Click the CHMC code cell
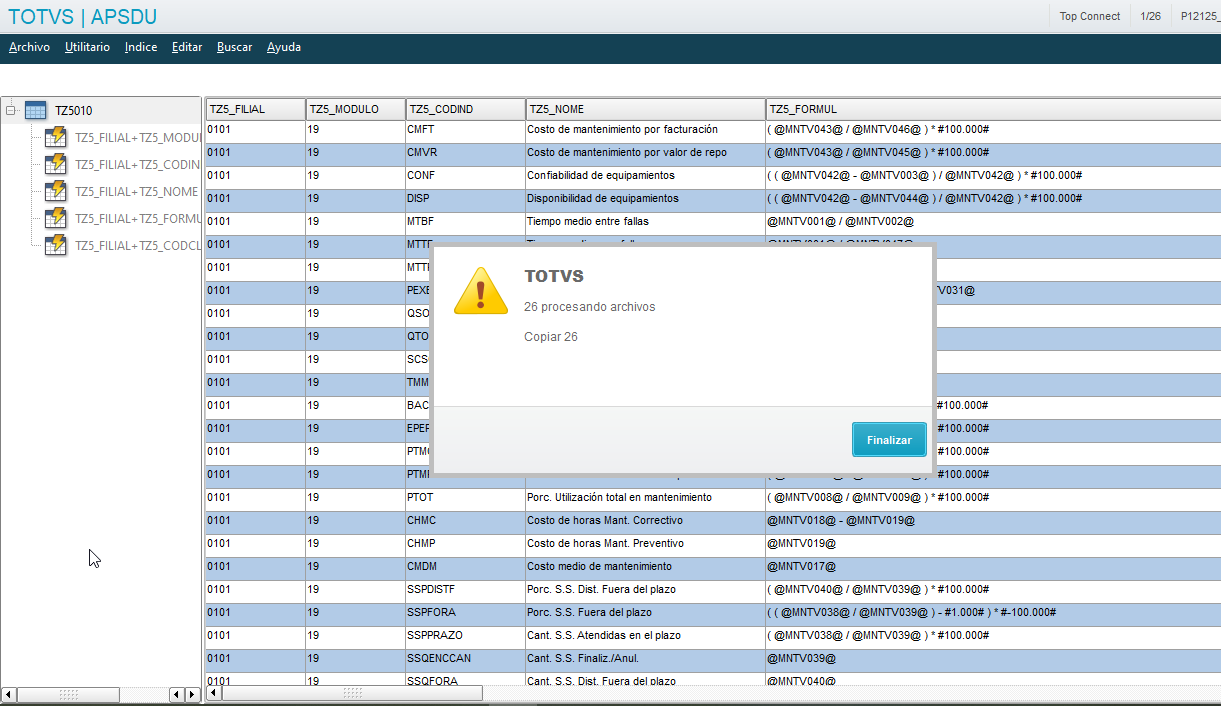1221x706 pixels. (x=465, y=521)
